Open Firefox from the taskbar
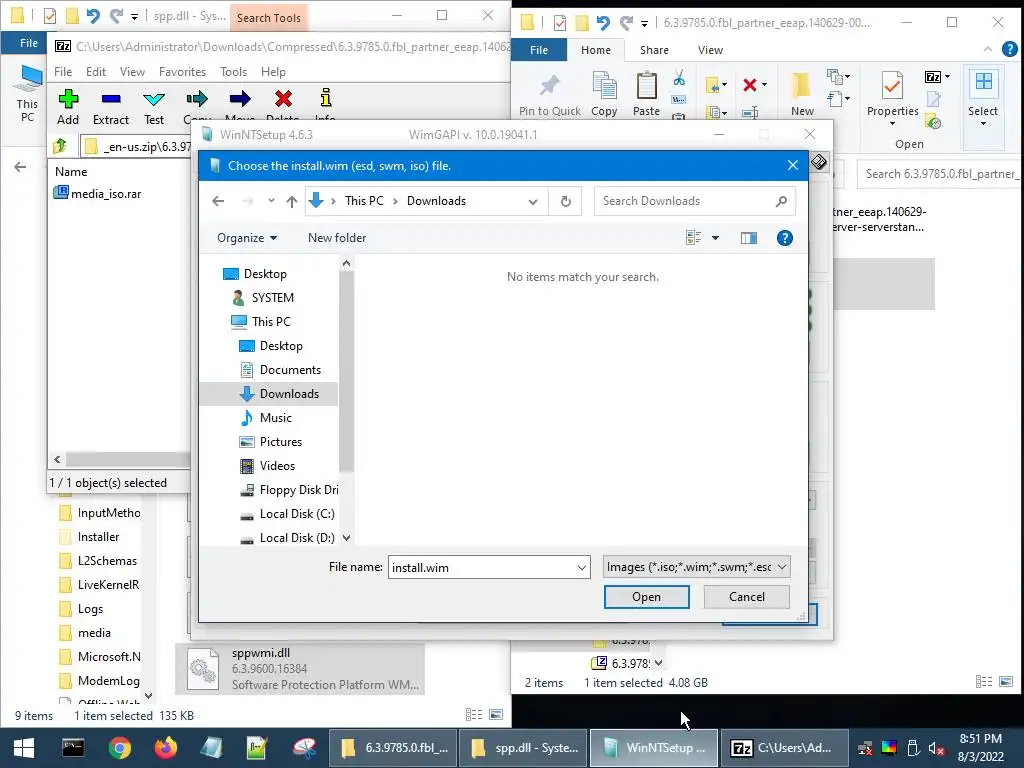Viewport: 1024px width, 768px height. tap(165, 748)
